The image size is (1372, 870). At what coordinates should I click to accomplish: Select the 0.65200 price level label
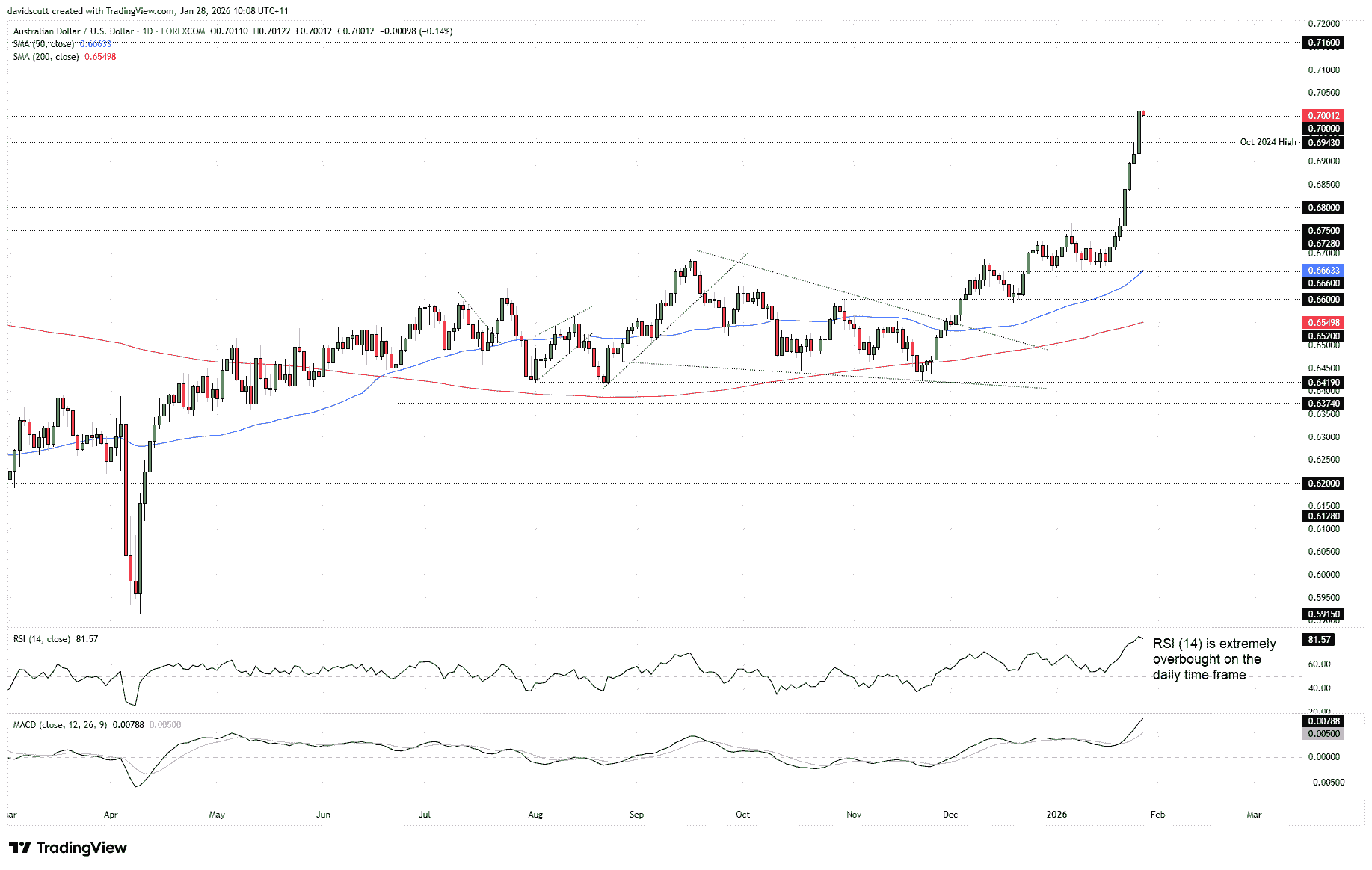(1323, 336)
